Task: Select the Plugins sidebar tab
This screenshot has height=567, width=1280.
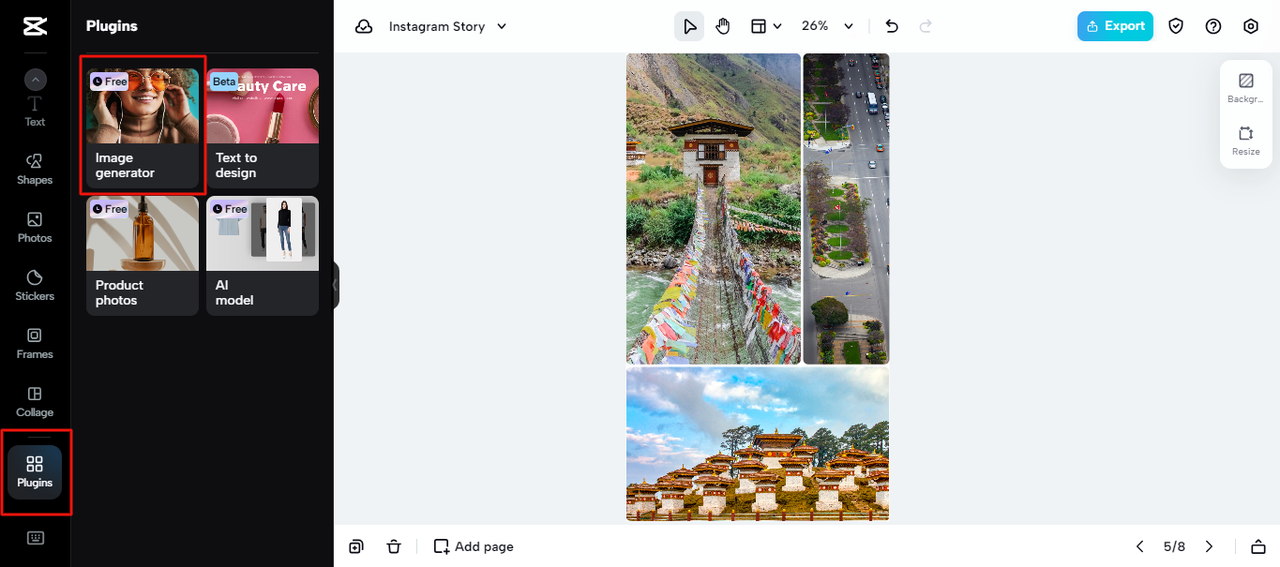Action: 35,472
